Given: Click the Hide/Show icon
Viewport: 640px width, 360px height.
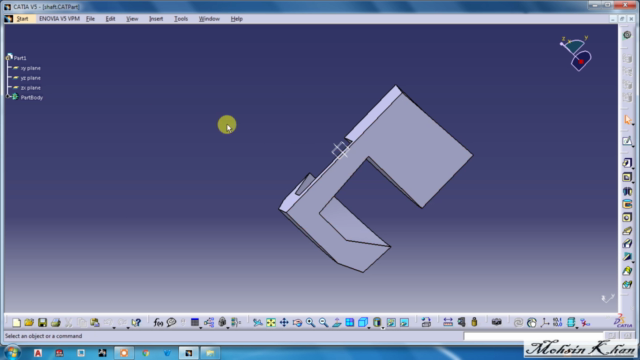Looking at the screenshot, I should point(391,322).
